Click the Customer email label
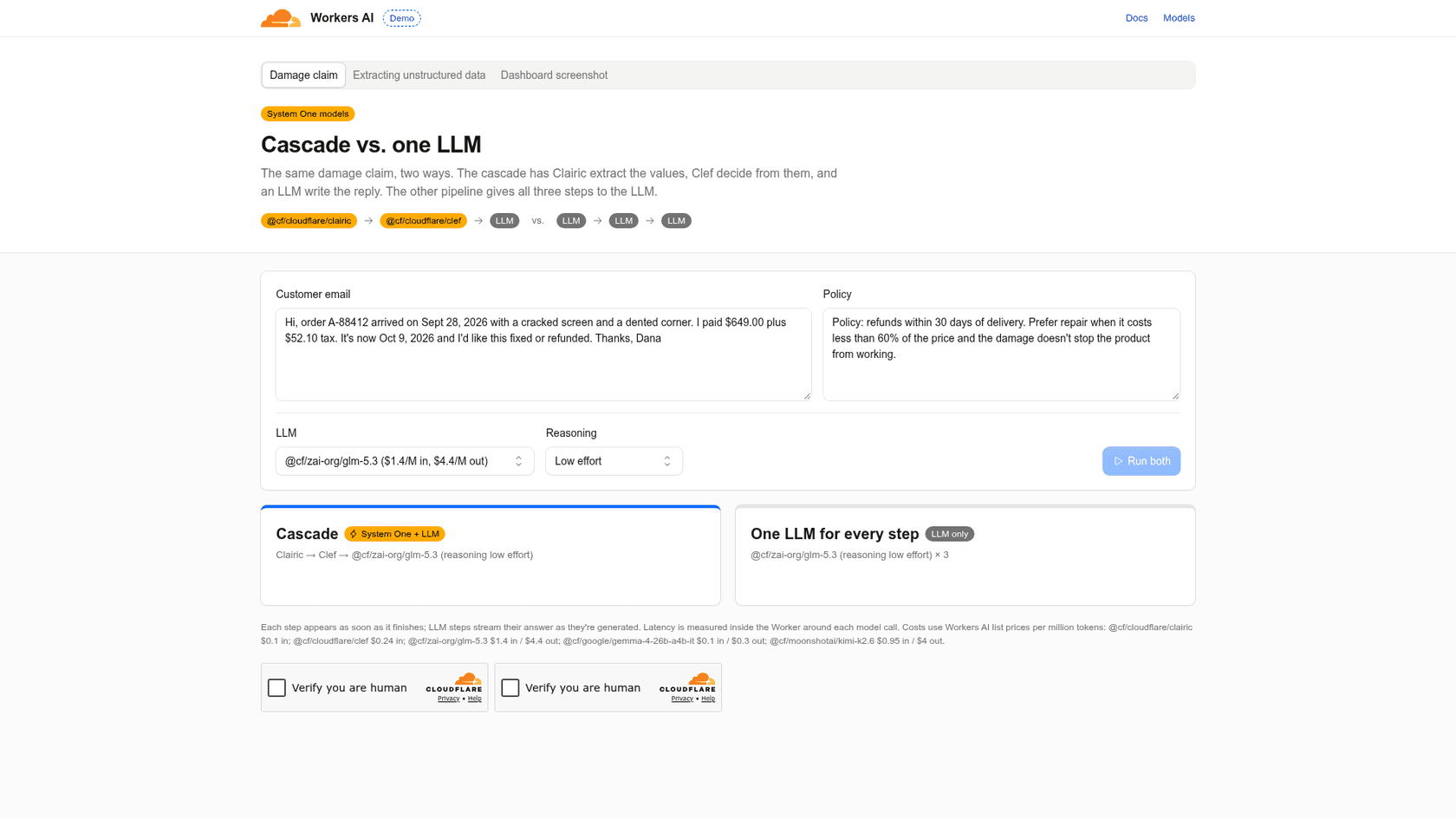The width and height of the screenshot is (1456, 819). [313, 295]
